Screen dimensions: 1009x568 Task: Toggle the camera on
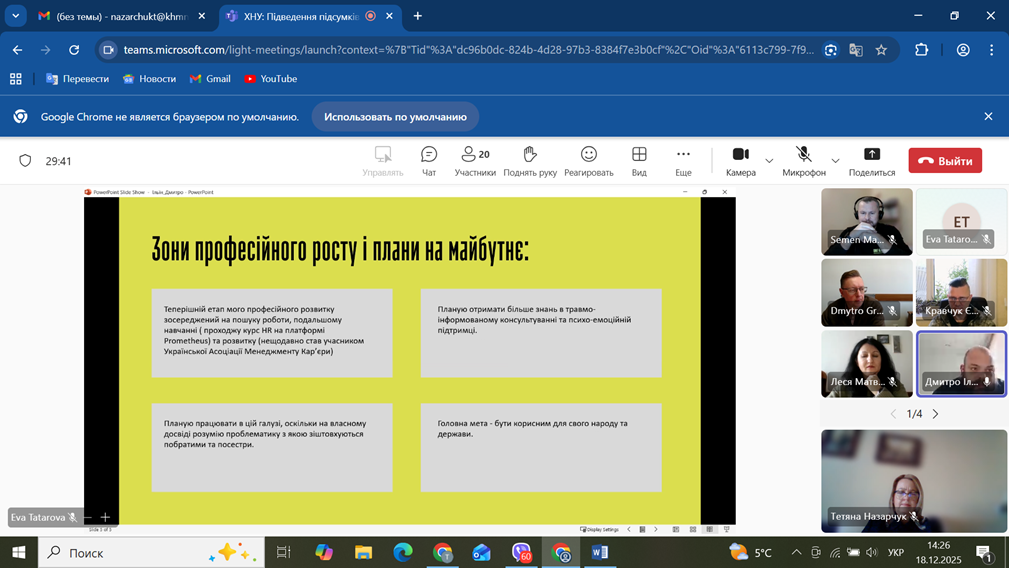tap(740, 160)
